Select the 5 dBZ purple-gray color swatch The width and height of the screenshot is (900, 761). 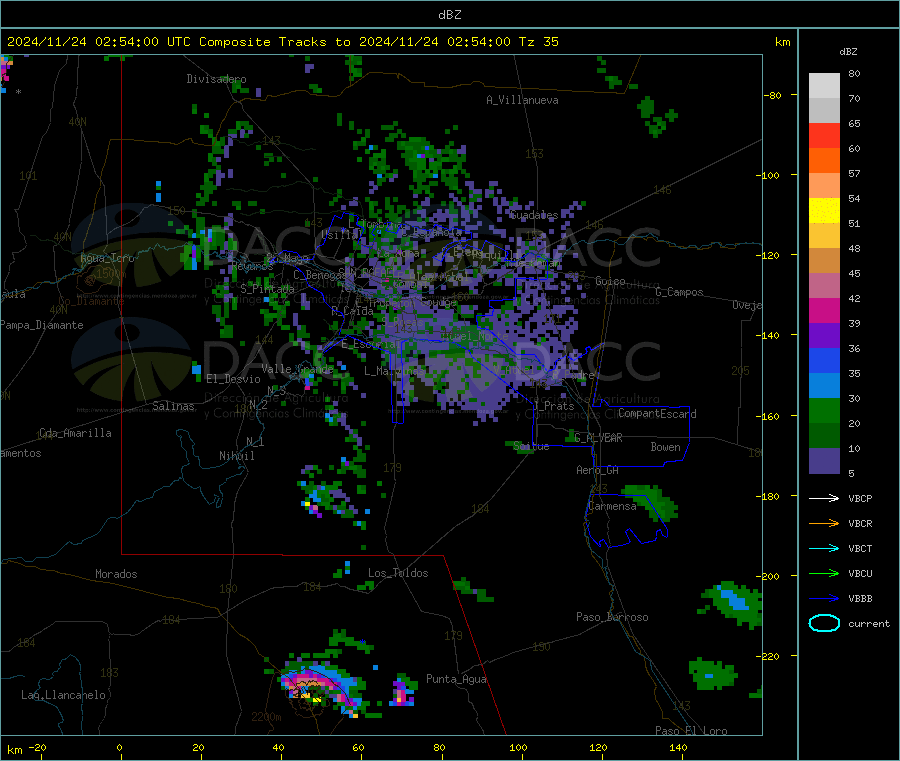(x=824, y=460)
